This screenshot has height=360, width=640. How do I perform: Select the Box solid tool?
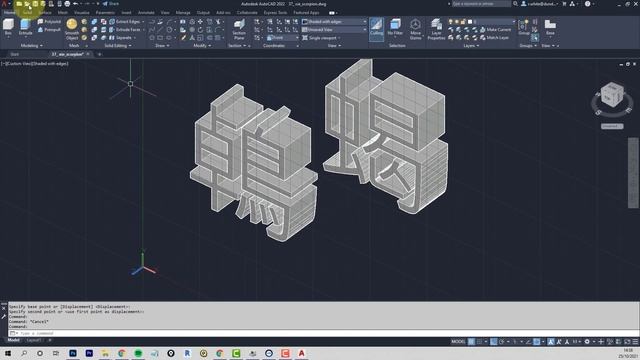8,27
